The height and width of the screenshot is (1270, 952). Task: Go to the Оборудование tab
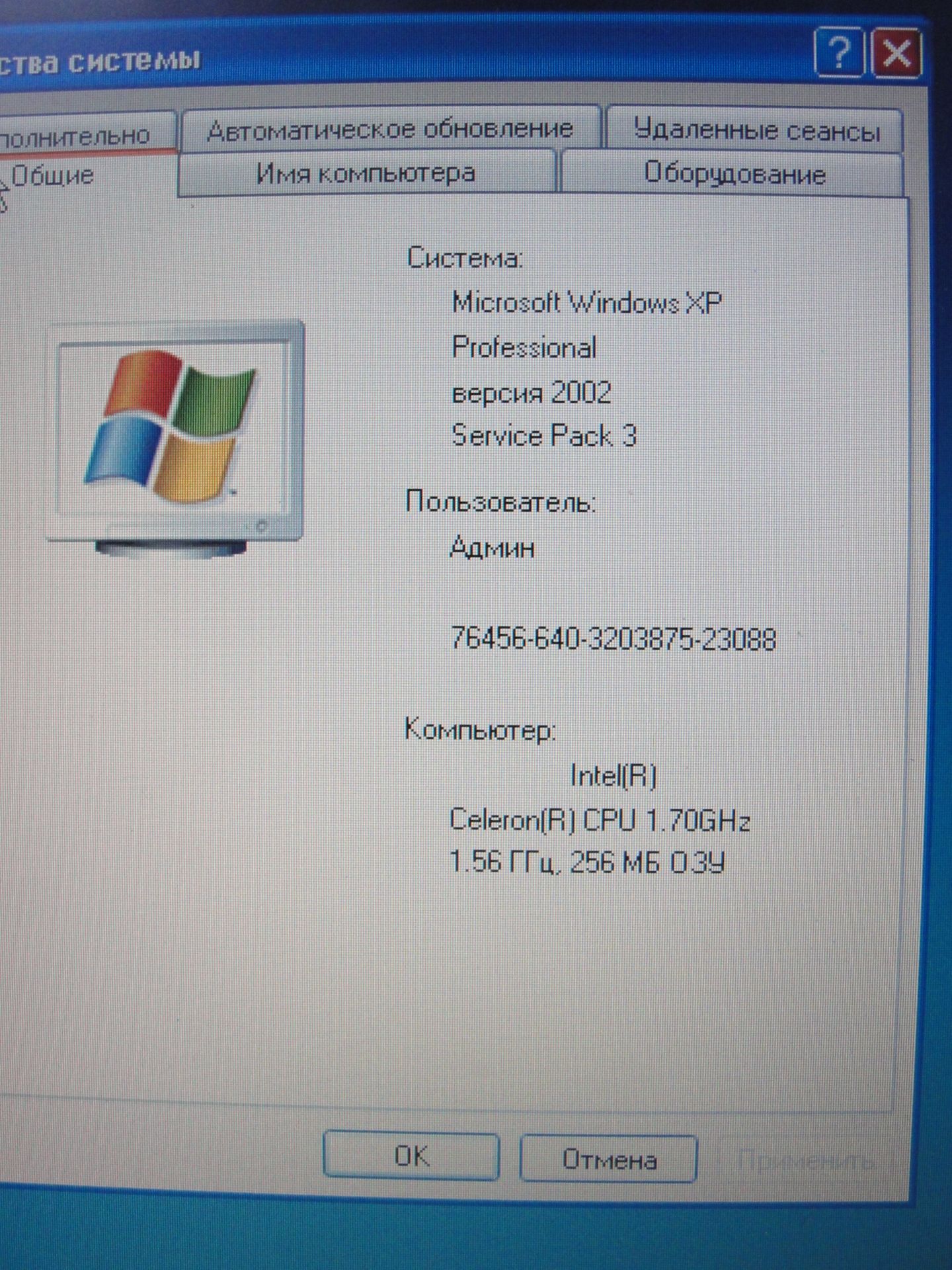[x=734, y=174]
